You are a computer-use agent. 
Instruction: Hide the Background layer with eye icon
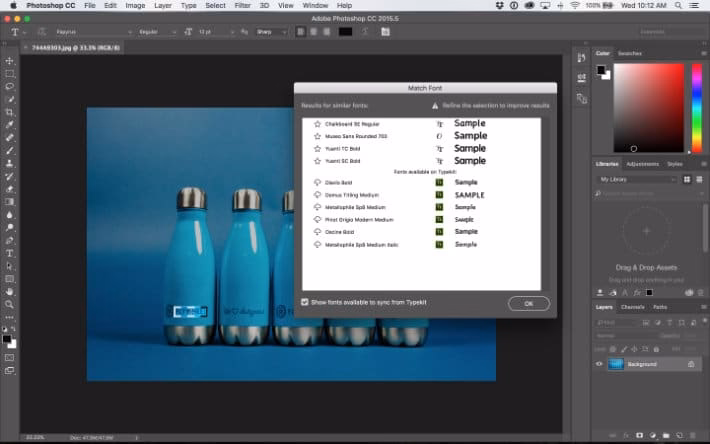[600, 365]
